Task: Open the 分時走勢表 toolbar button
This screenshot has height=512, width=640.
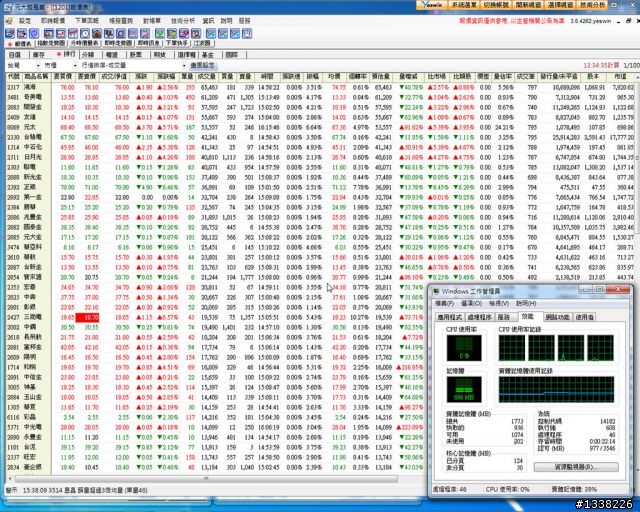Action: pyautogui.click(x=93, y=44)
